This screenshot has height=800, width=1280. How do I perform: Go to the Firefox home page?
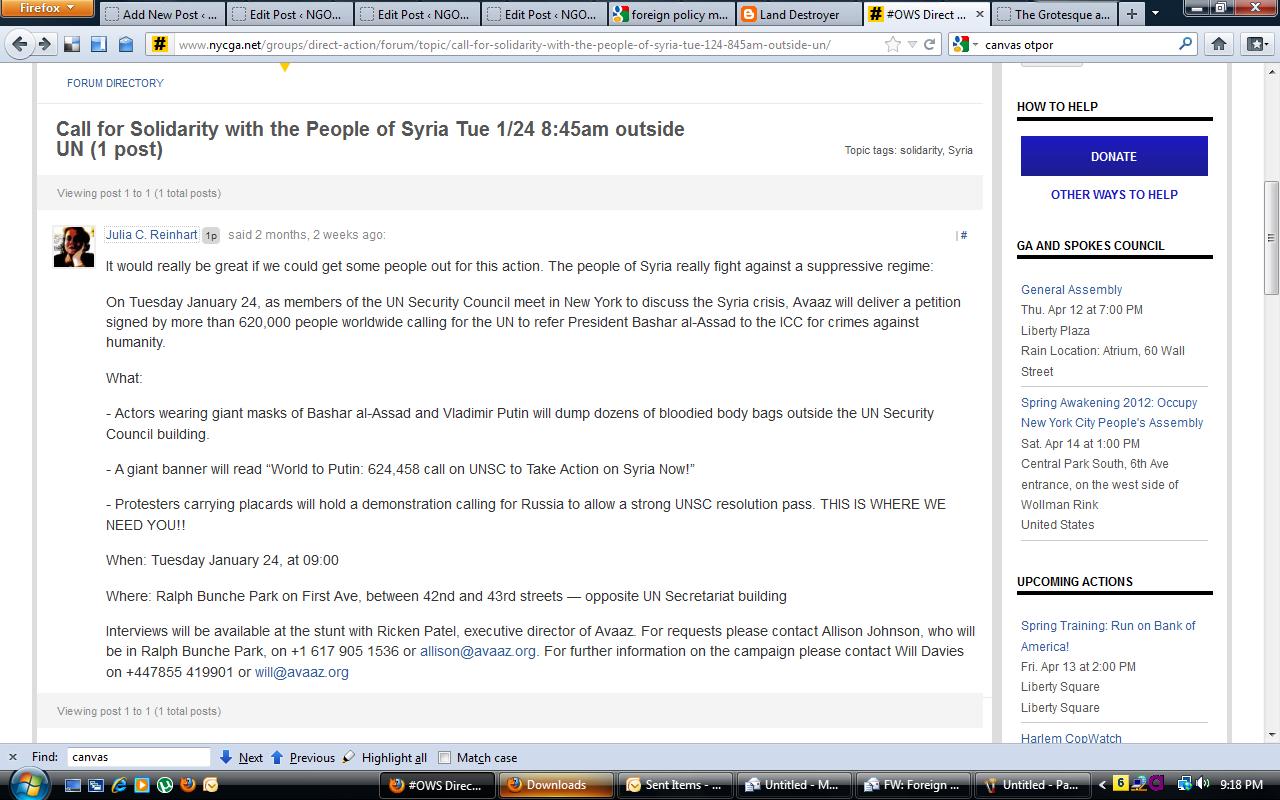click(1218, 44)
